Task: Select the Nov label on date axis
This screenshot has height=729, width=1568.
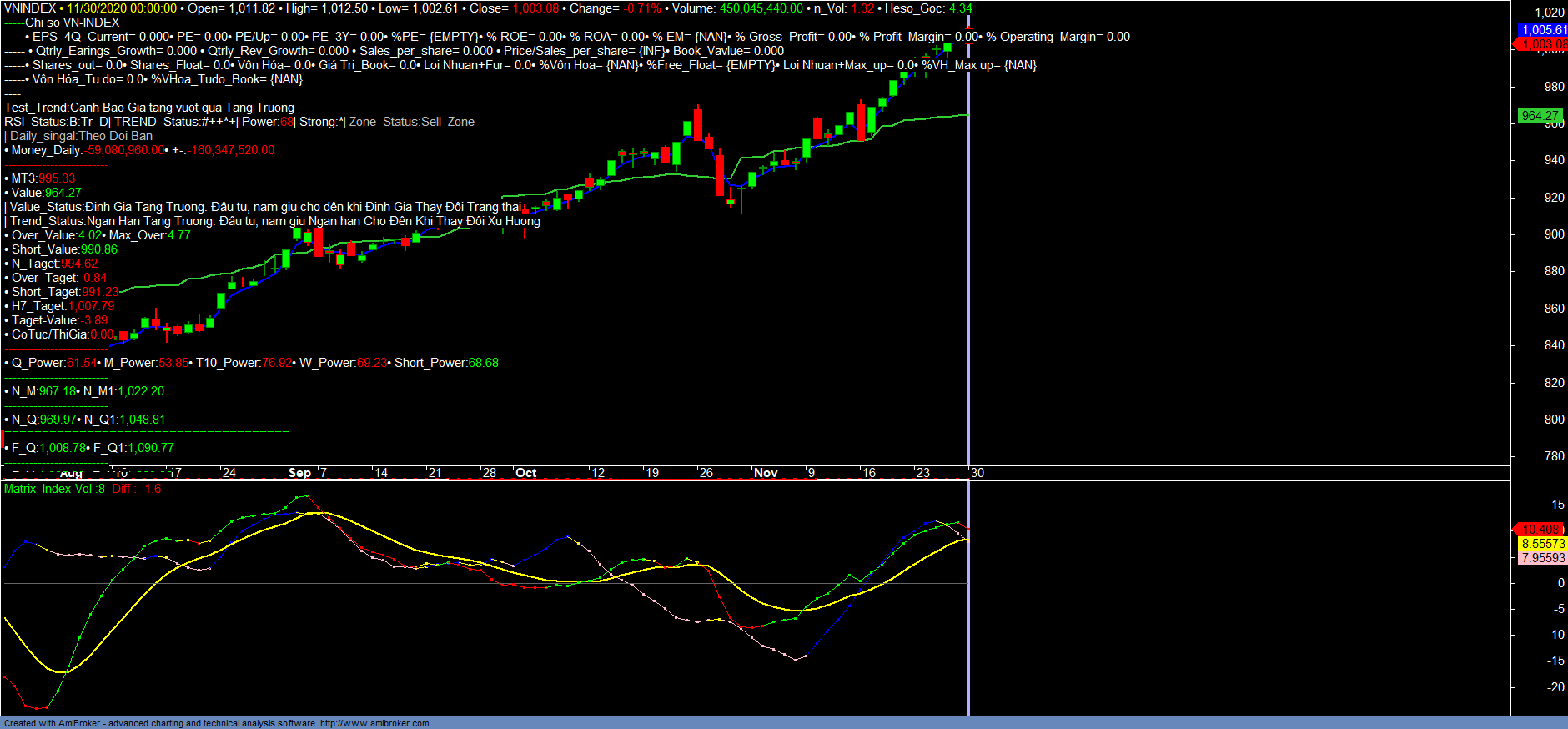Action: point(766,473)
